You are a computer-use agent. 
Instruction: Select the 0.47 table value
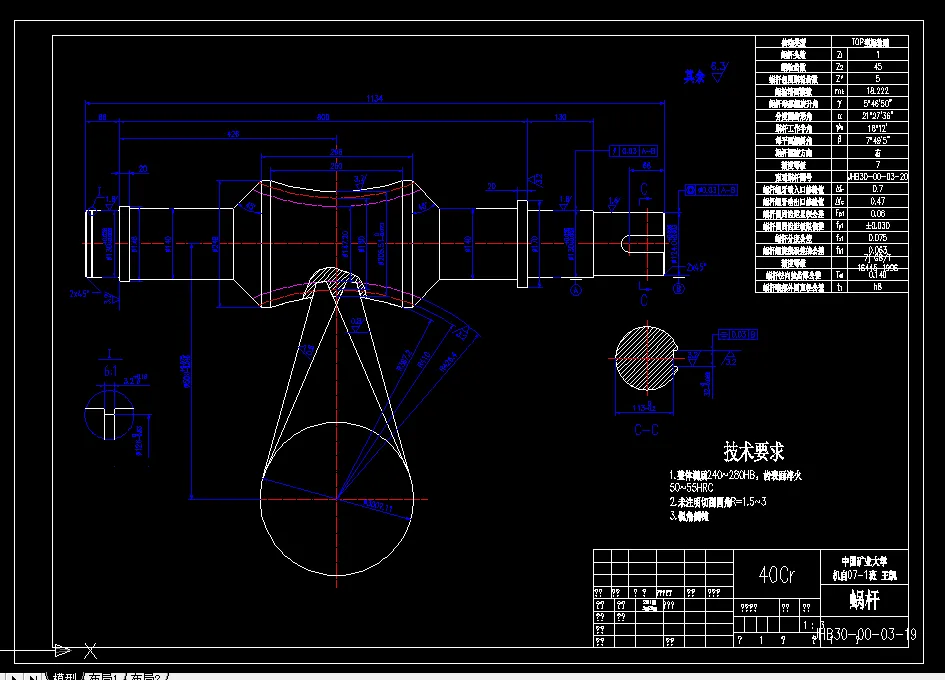pyautogui.click(x=878, y=201)
